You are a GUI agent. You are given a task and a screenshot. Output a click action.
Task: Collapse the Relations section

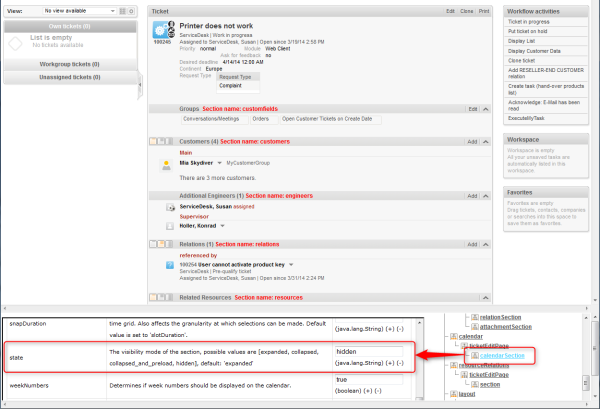[x=486, y=244]
